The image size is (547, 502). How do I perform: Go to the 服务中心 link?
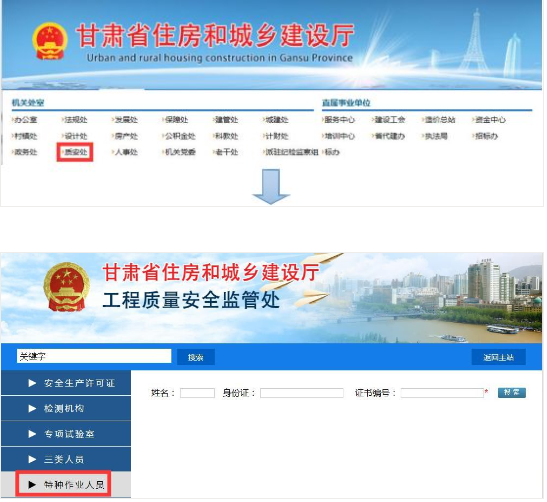coord(338,120)
